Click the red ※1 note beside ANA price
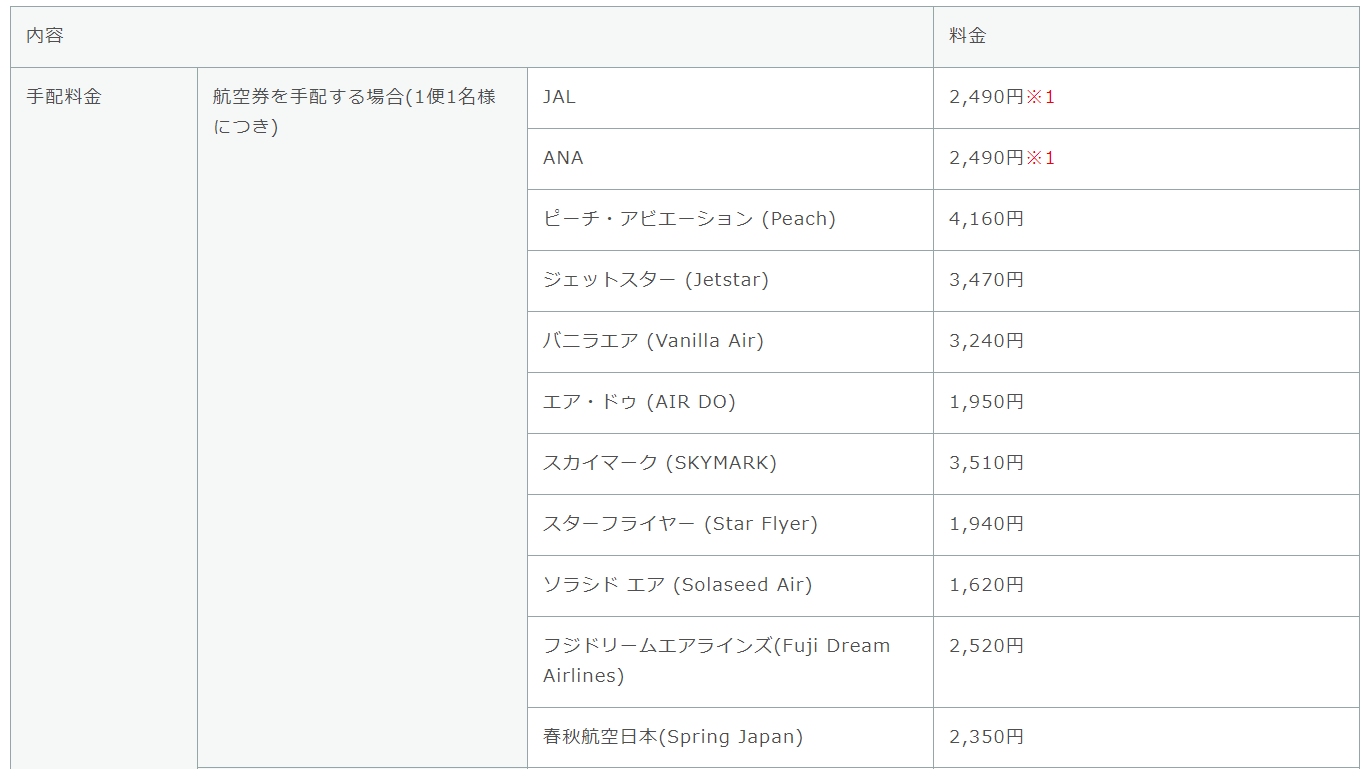The image size is (1368, 769). [1041, 158]
